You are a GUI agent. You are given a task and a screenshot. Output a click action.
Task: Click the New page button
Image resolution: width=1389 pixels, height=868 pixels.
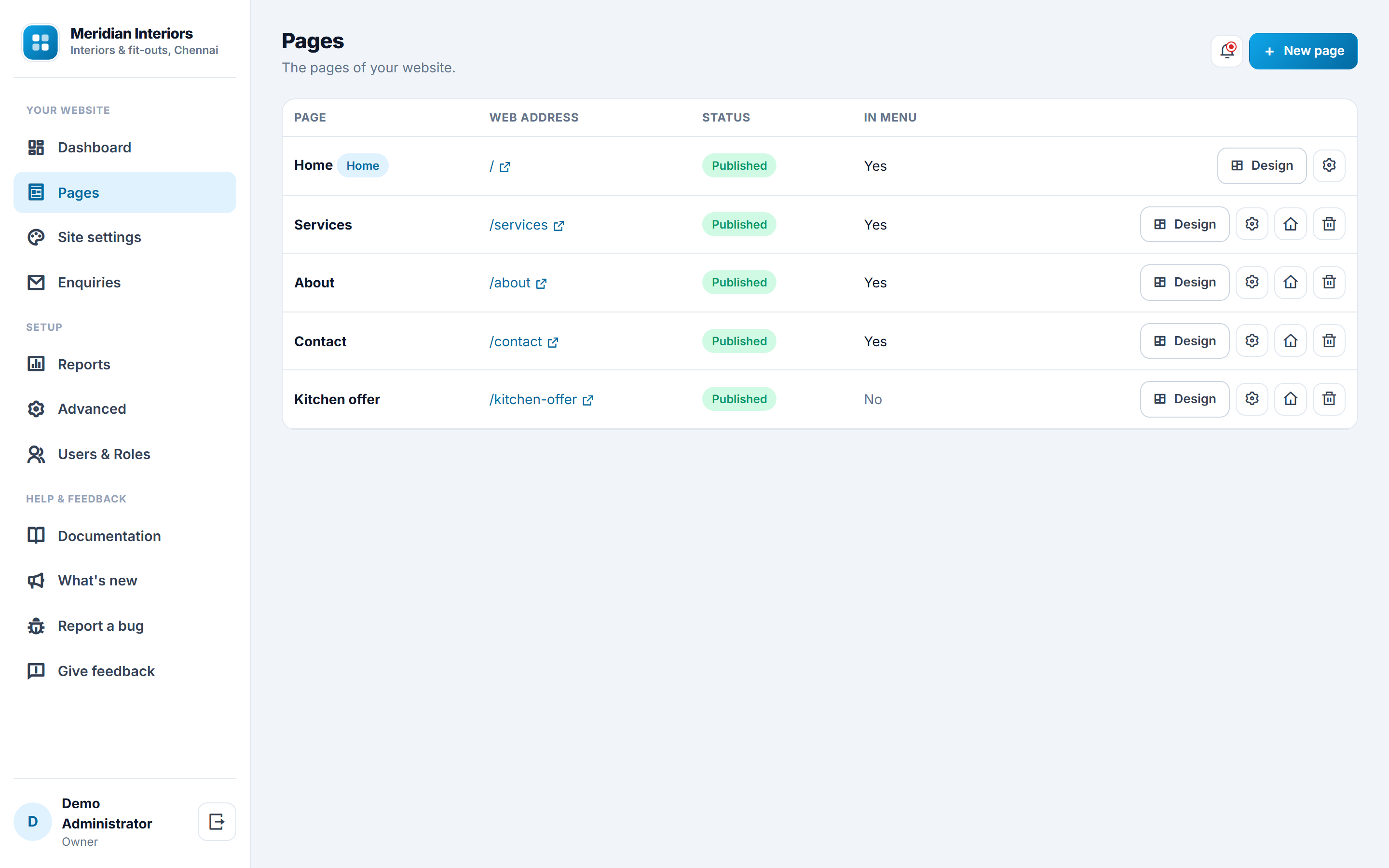1303,51
